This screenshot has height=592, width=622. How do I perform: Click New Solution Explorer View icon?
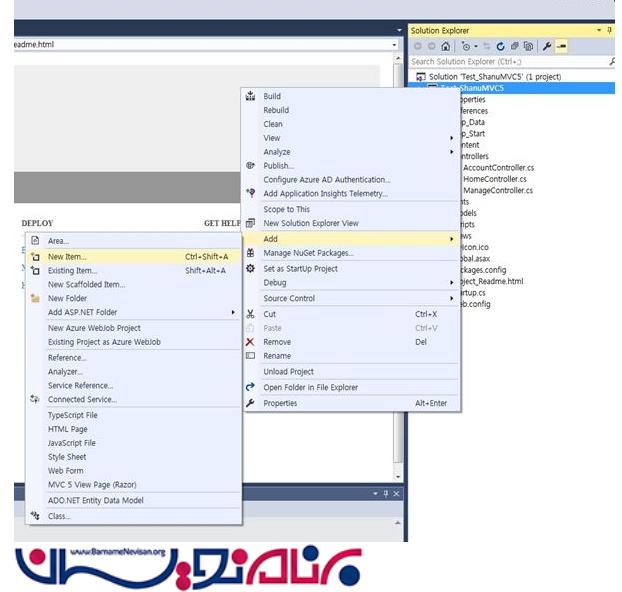click(250, 223)
